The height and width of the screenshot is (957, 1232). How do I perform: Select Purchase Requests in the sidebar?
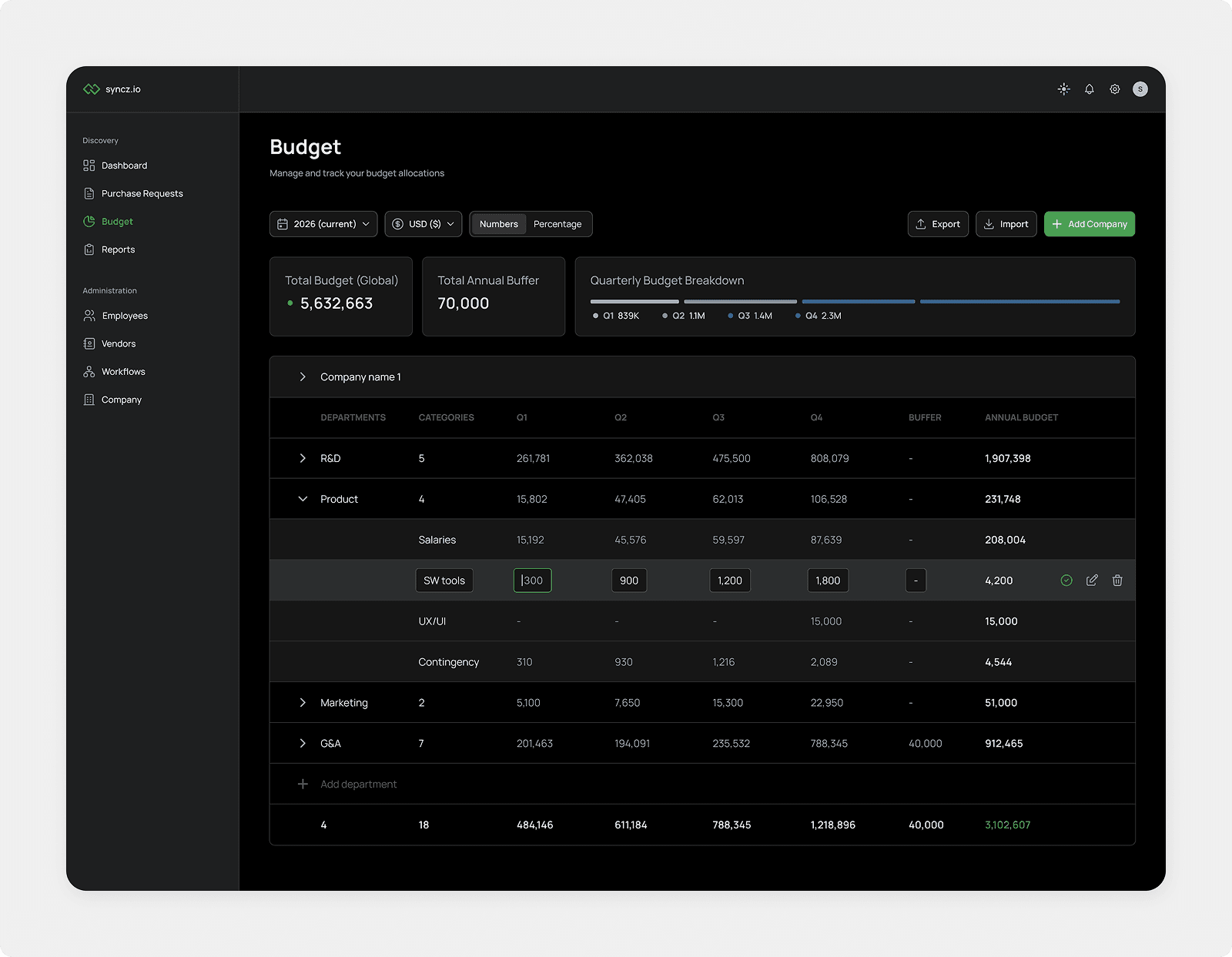tap(142, 193)
